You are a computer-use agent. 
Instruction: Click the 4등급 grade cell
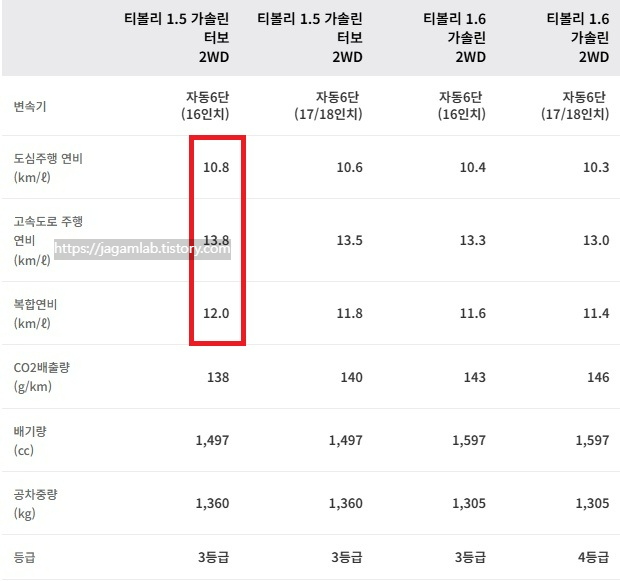594,558
